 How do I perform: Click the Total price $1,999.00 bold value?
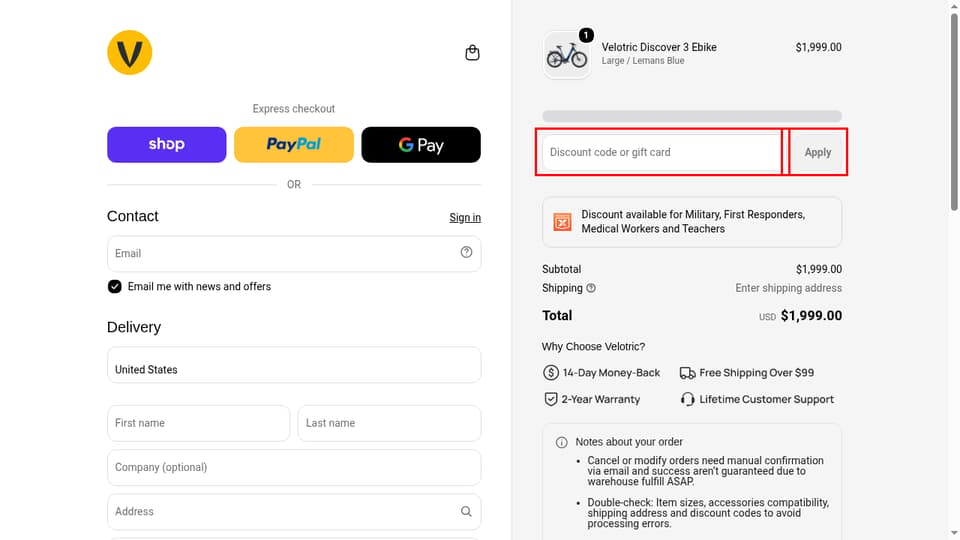(x=811, y=315)
